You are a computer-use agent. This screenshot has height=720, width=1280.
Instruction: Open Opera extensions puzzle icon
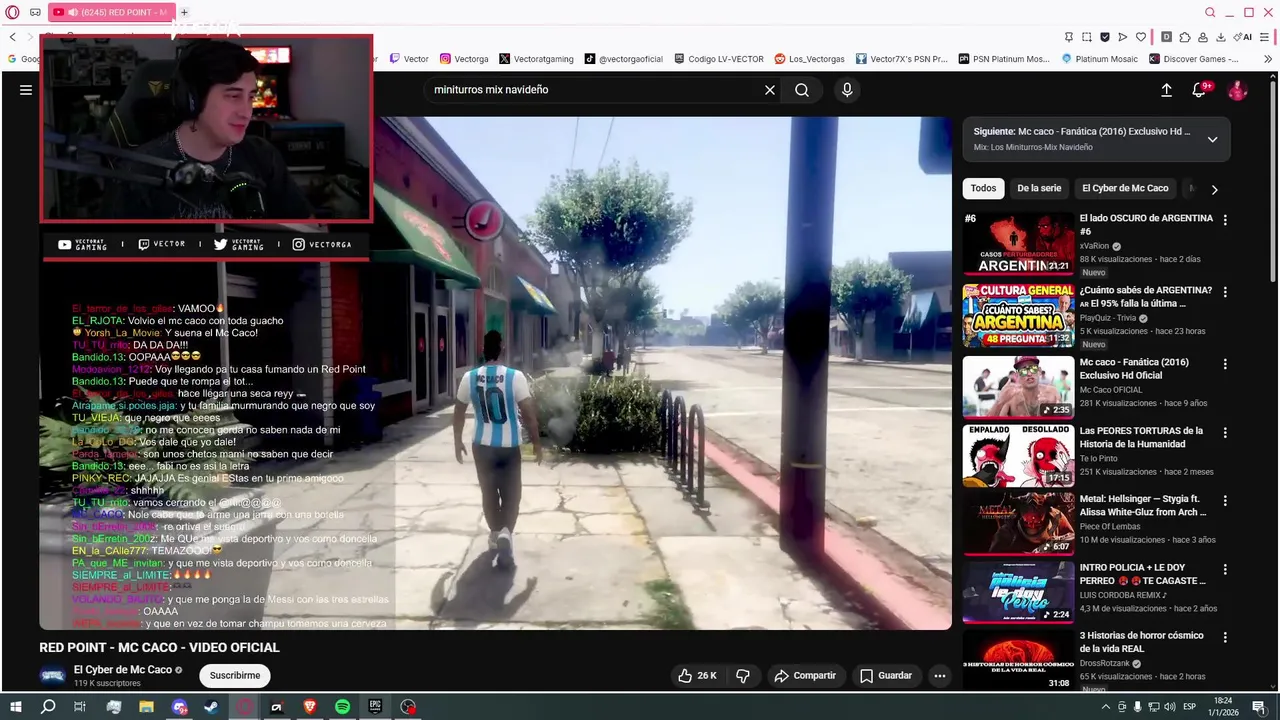pyautogui.click(x=1185, y=37)
